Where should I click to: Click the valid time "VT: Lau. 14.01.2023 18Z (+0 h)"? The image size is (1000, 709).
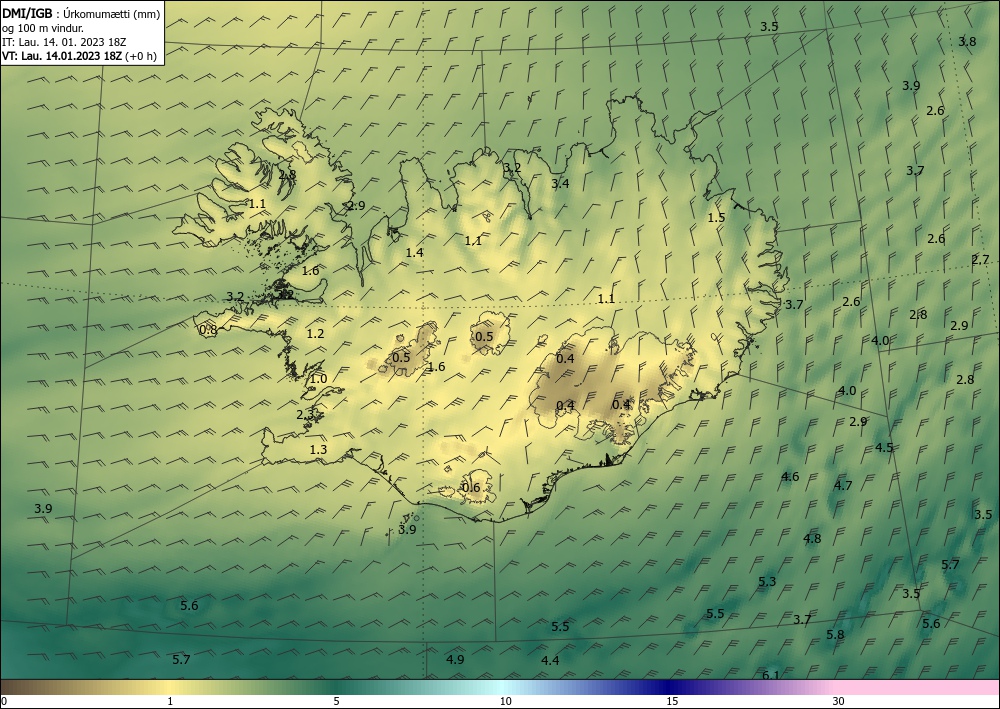pyautogui.click(x=79, y=56)
